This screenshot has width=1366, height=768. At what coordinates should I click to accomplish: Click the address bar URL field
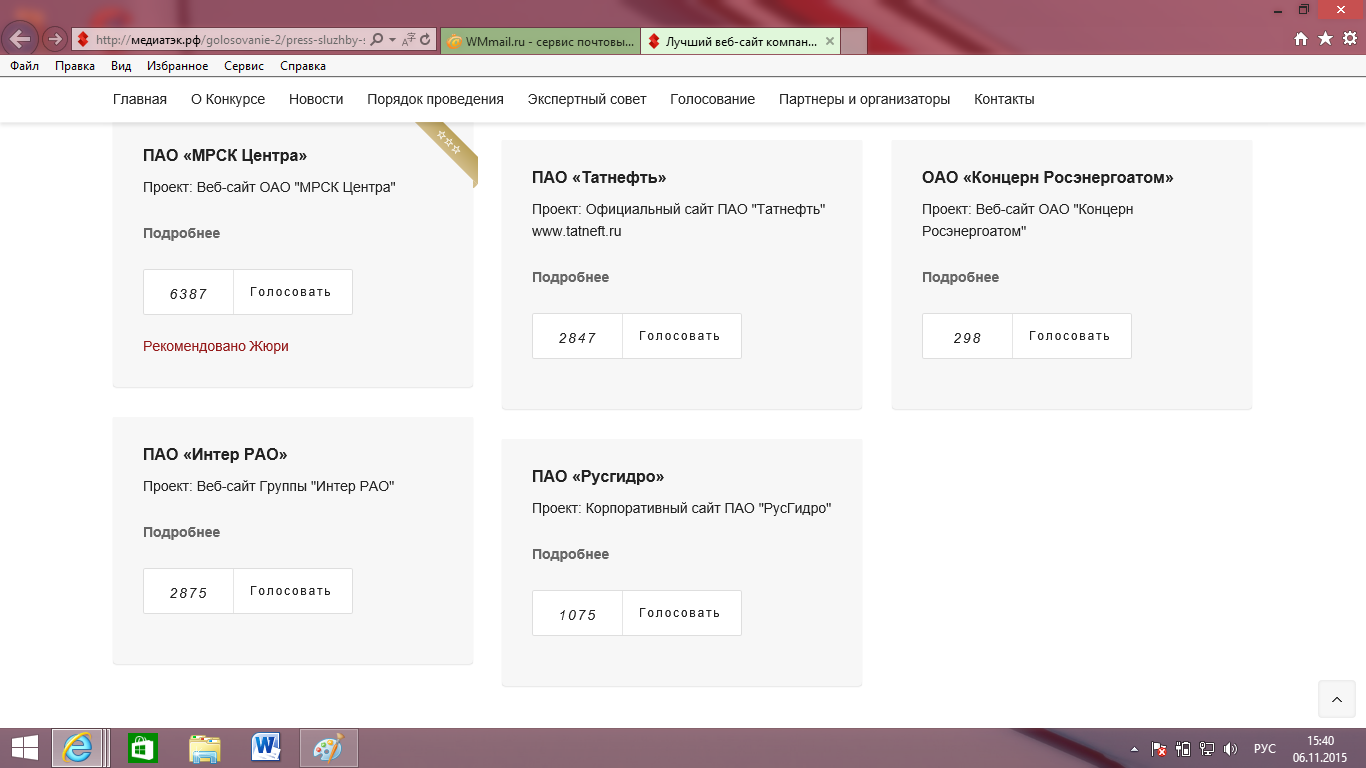coord(230,40)
